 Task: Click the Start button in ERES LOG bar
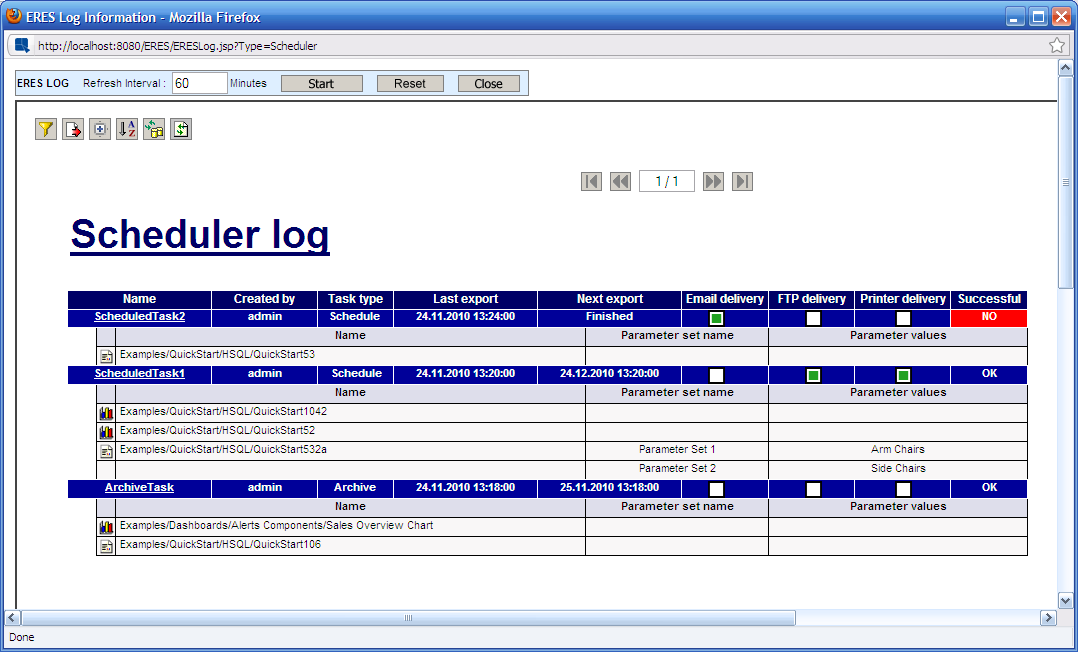[x=322, y=83]
